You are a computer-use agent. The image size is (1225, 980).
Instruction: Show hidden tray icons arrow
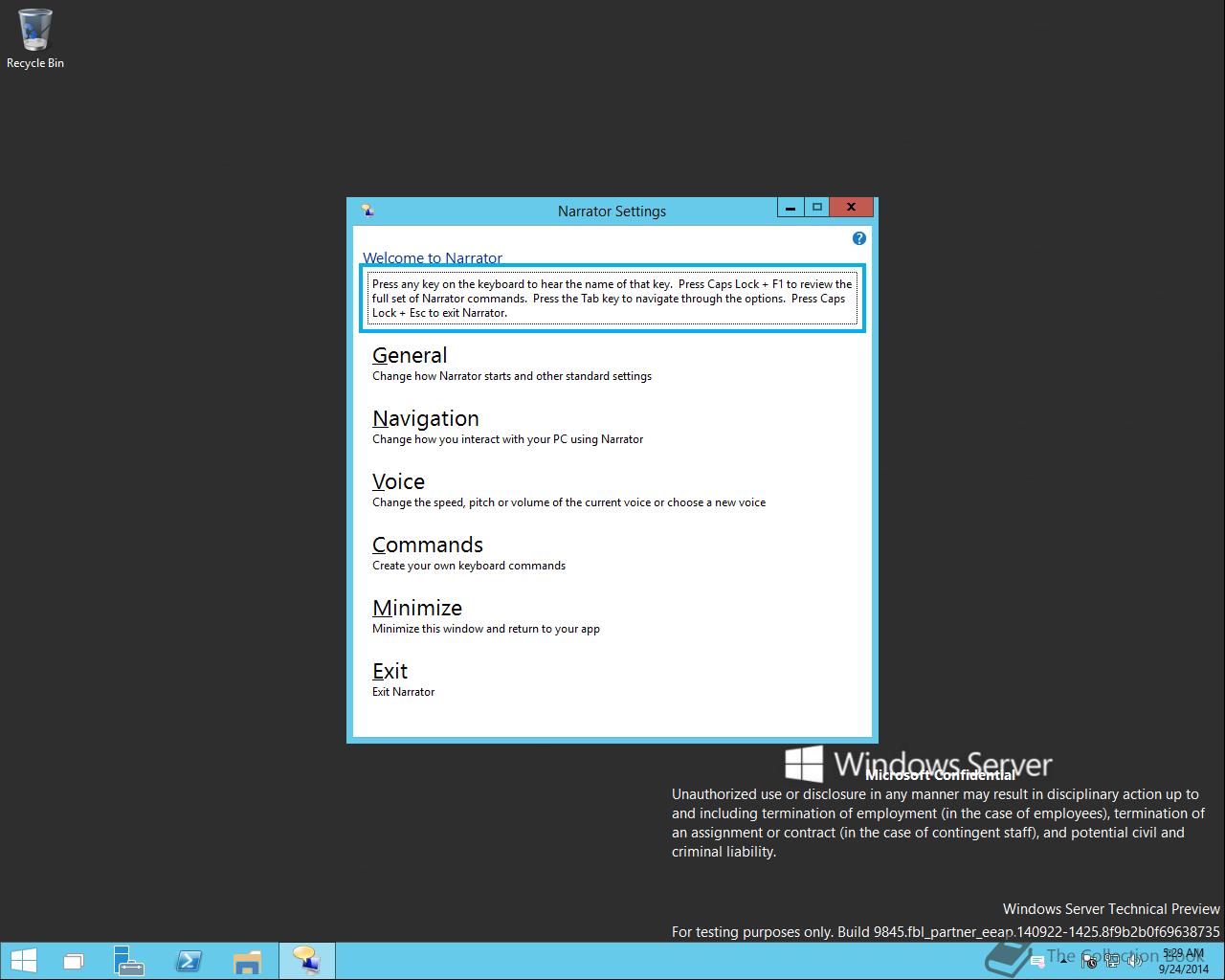(x=1064, y=962)
